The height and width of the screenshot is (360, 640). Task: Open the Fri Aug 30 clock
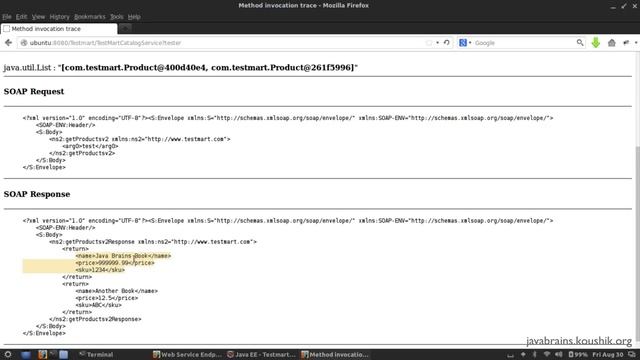(x=608, y=354)
